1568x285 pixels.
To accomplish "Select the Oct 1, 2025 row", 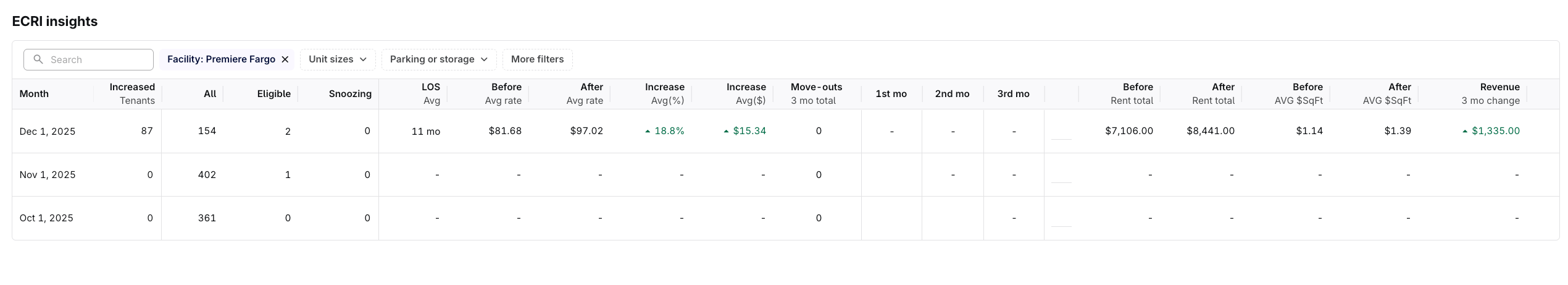I will pos(46,218).
